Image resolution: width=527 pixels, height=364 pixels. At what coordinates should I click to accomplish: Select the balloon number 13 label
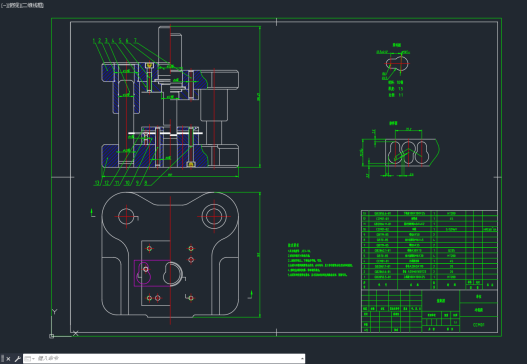[x=97, y=183]
